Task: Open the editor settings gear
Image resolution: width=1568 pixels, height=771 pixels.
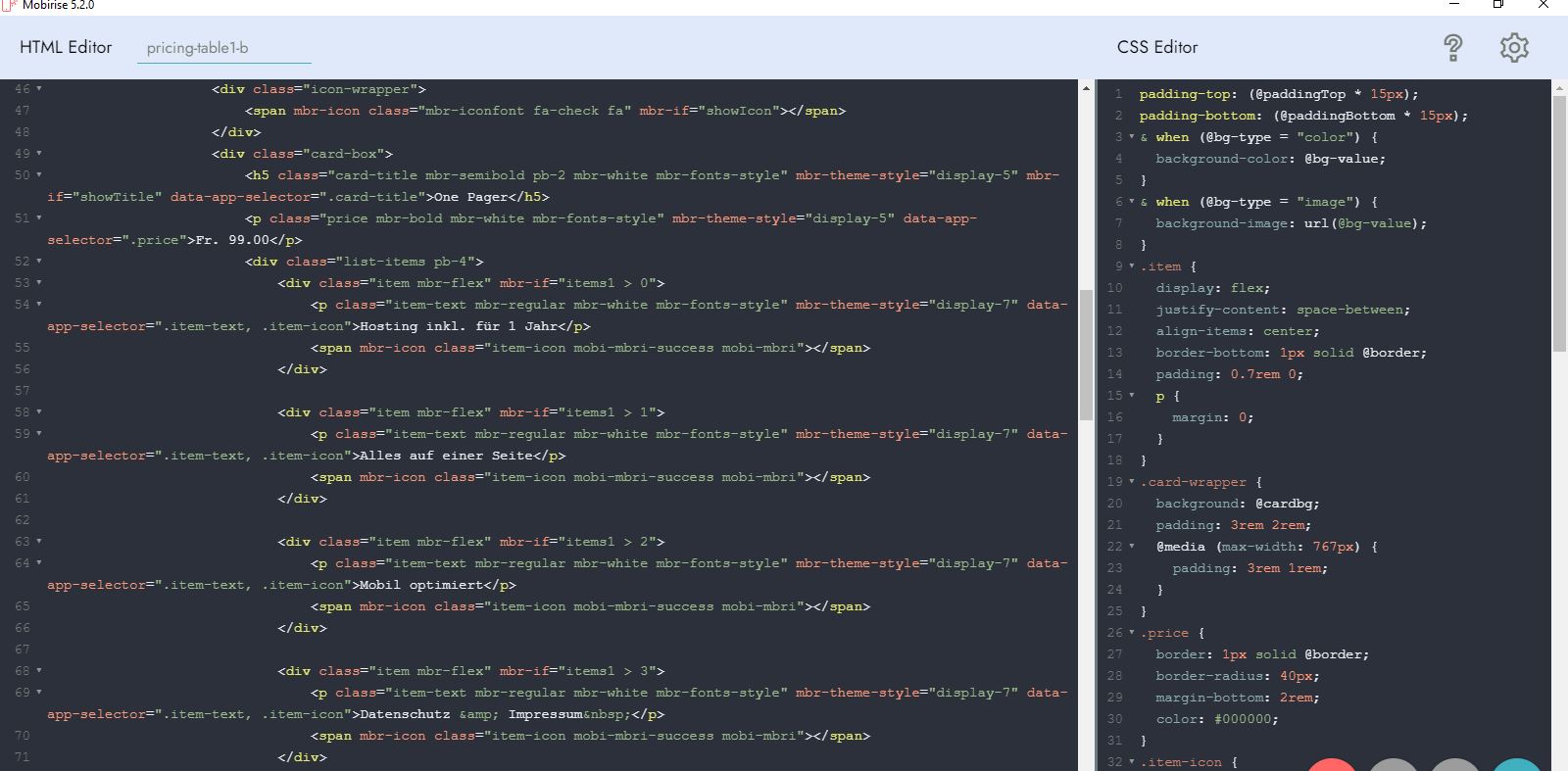Action: (x=1514, y=47)
